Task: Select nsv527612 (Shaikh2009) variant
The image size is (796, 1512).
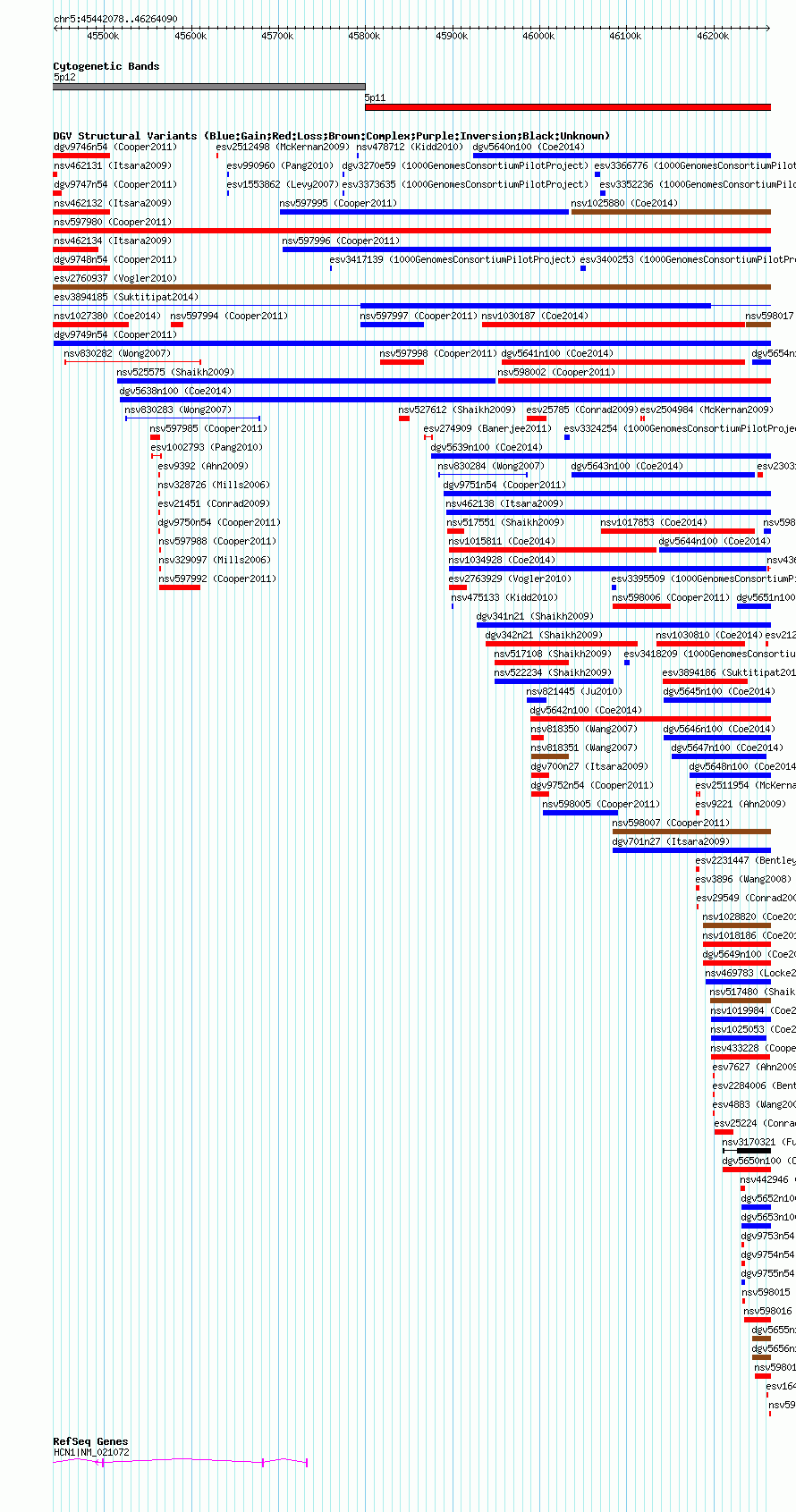Action: click(x=404, y=418)
